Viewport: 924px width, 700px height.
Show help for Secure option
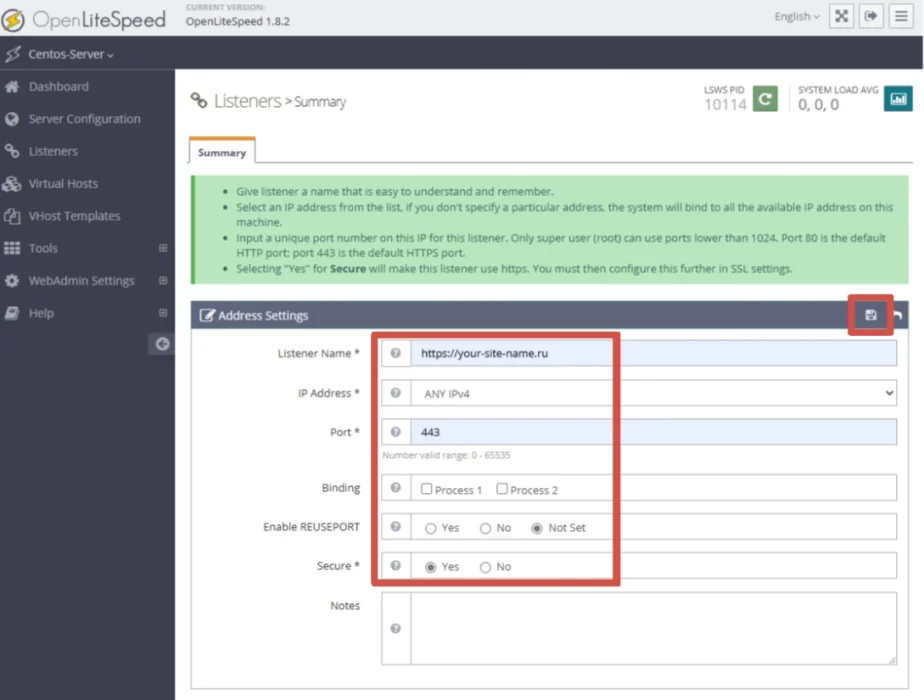[395, 566]
